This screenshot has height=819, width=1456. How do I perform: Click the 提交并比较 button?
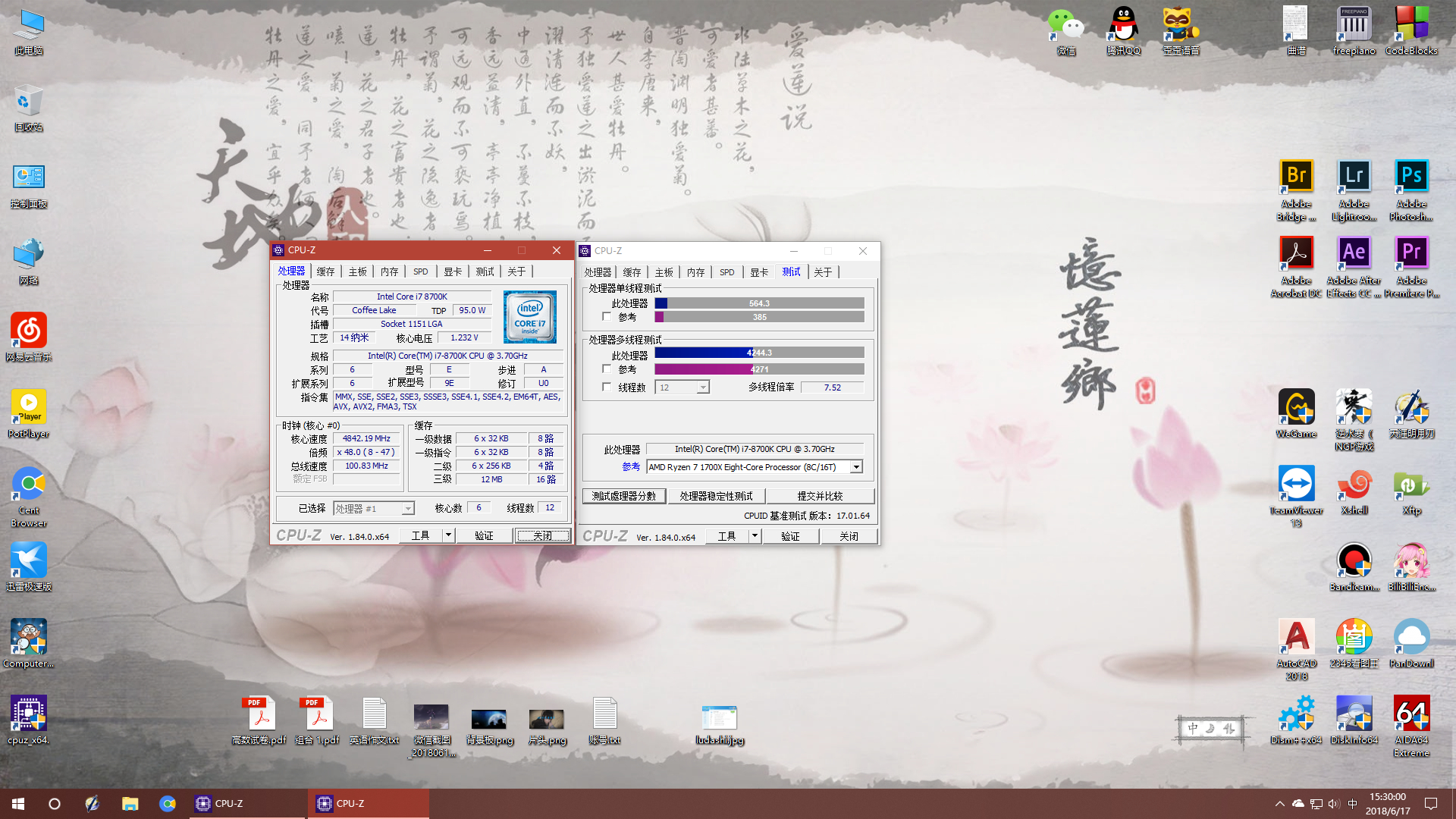(x=820, y=496)
